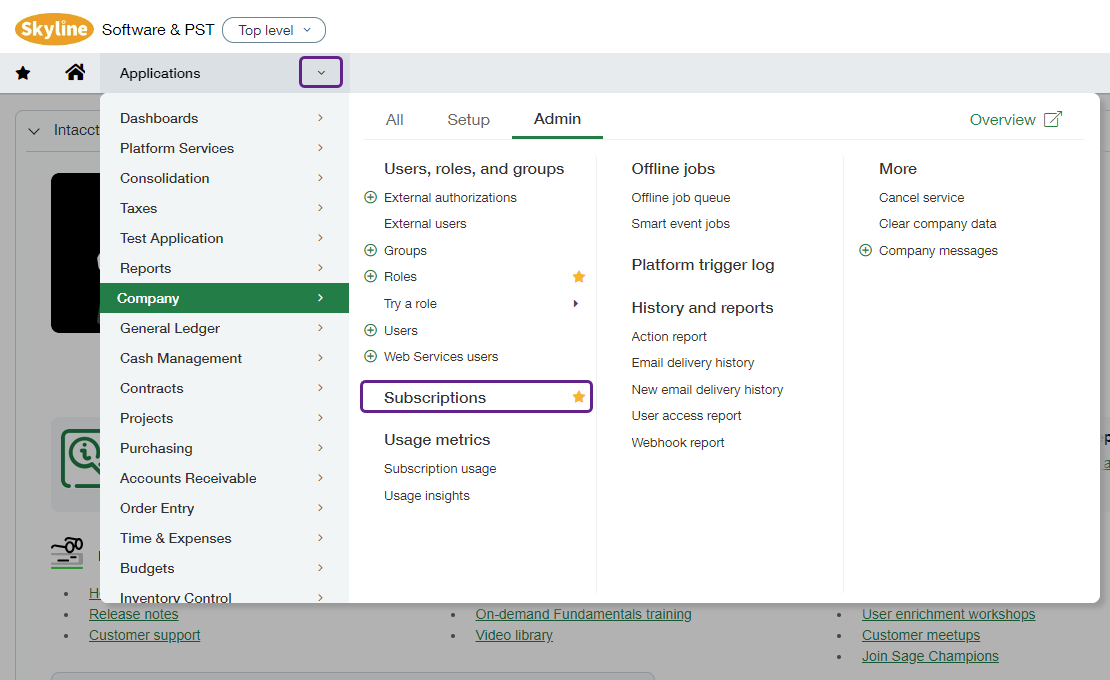Select the All tab
This screenshot has height=680, width=1110.
pyautogui.click(x=394, y=119)
